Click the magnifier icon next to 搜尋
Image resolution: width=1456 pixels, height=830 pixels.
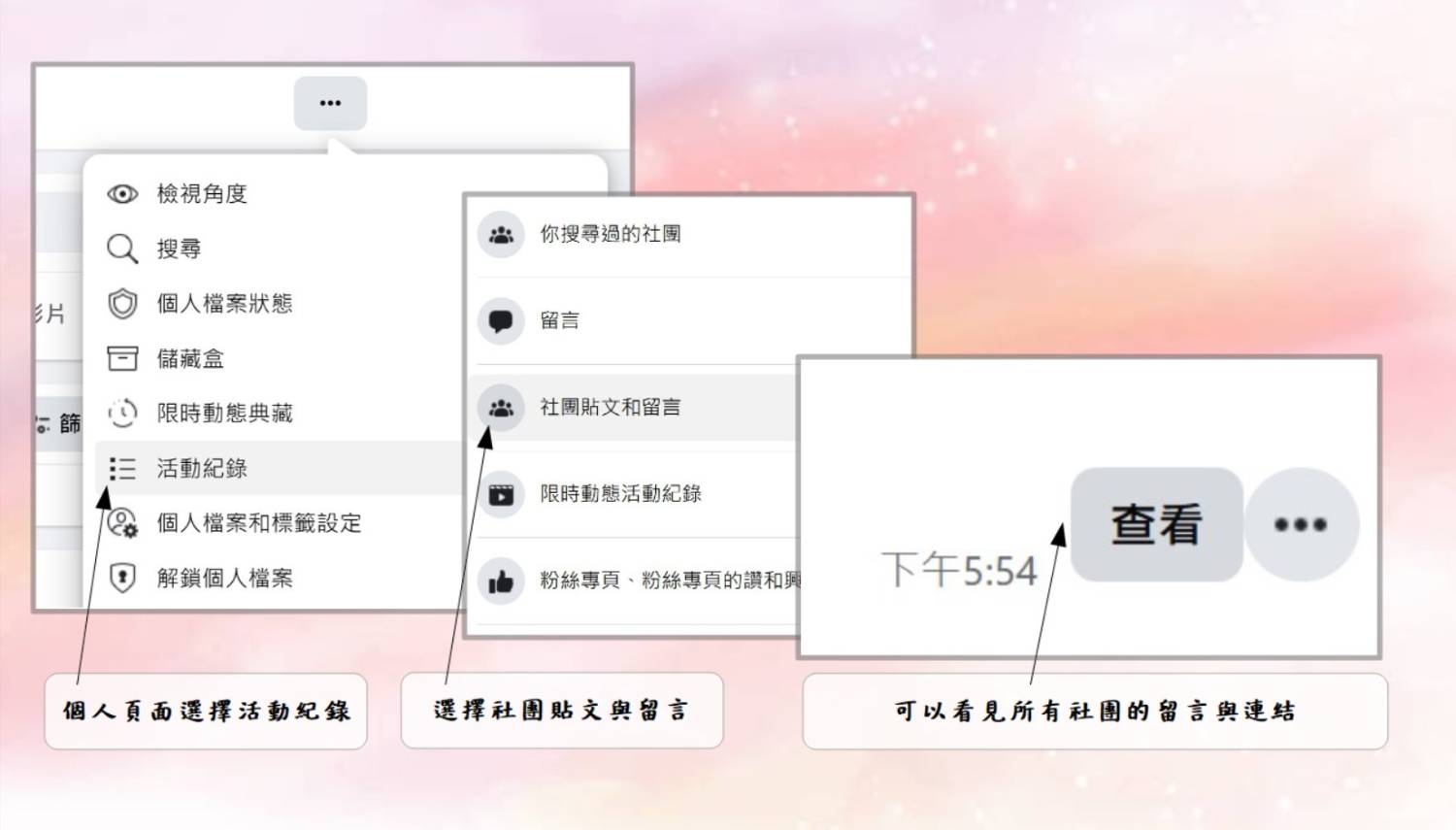(122, 249)
